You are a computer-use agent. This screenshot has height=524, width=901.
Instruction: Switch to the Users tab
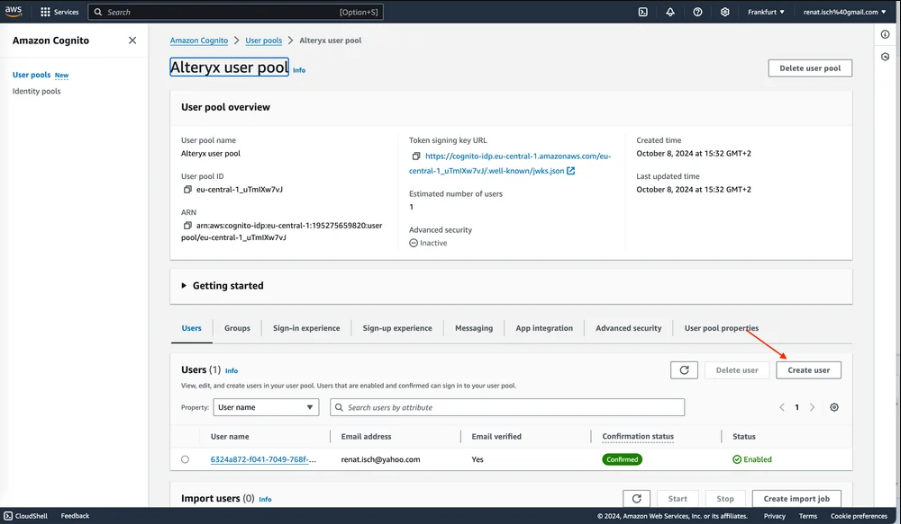coord(191,328)
